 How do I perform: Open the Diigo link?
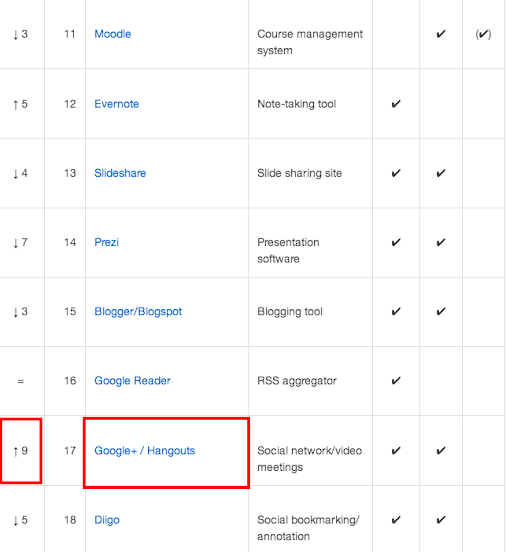pos(107,520)
